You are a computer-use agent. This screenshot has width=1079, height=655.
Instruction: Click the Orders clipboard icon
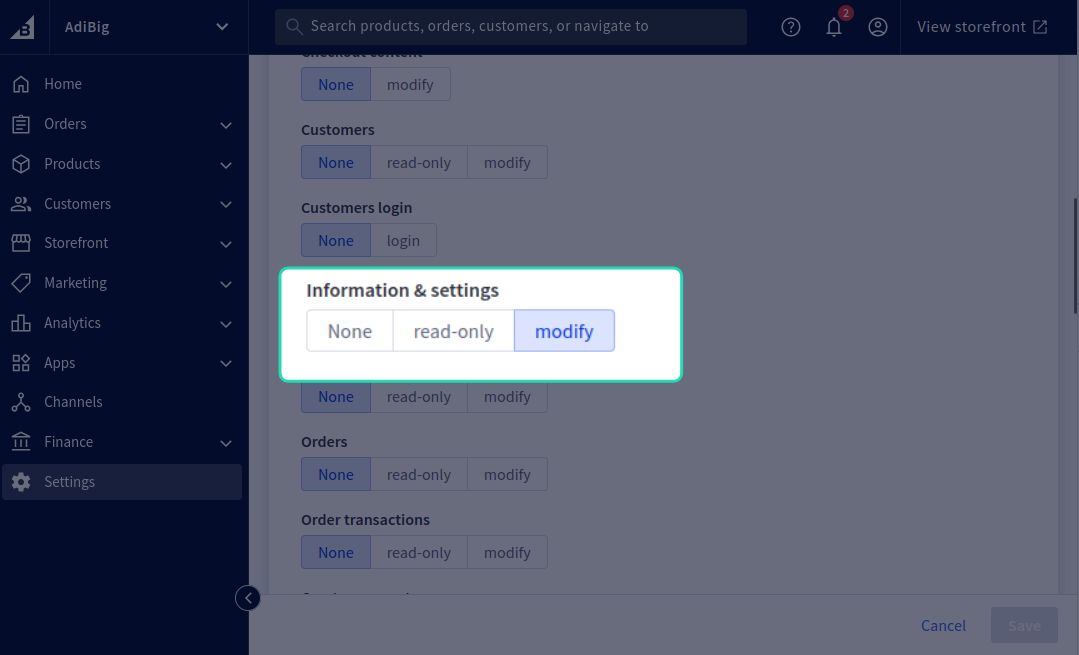[x=21, y=124]
